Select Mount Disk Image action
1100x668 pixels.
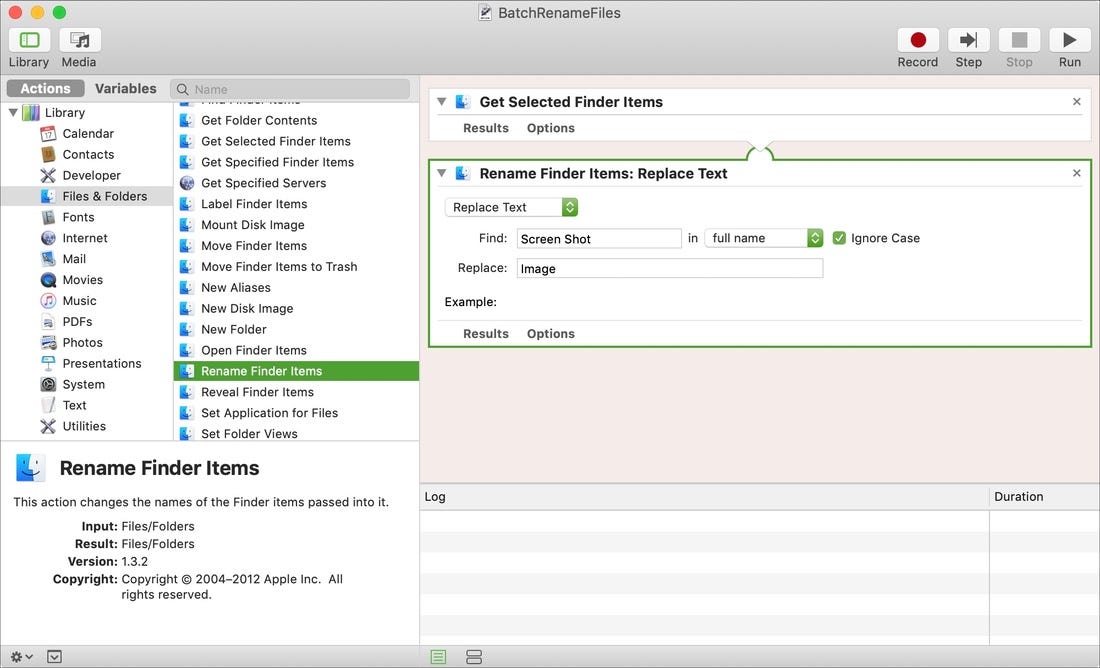coord(296,225)
